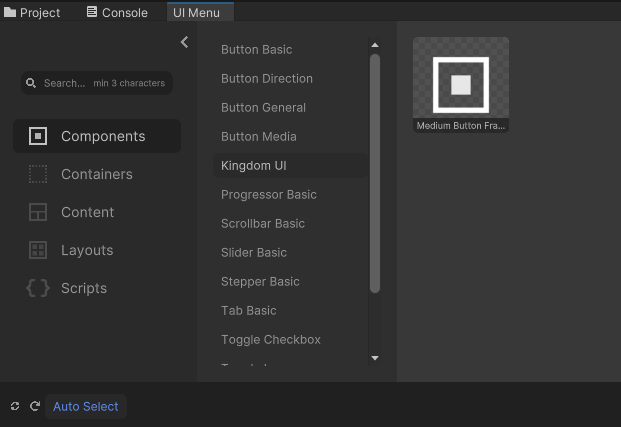Viewport: 621px width, 427px height.
Task: Click the circular reload arrow icon
Action: tap(35, 406)
